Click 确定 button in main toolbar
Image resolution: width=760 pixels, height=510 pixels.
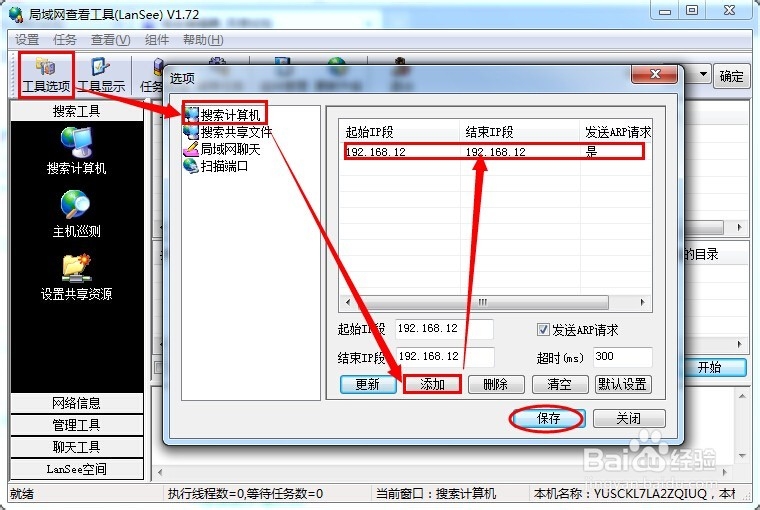(x=731, y=76)
